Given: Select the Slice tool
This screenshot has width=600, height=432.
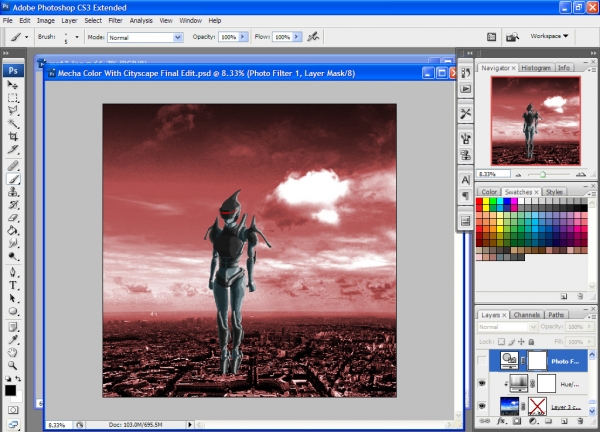Looking at the screenshot, I should pos(13,149).
